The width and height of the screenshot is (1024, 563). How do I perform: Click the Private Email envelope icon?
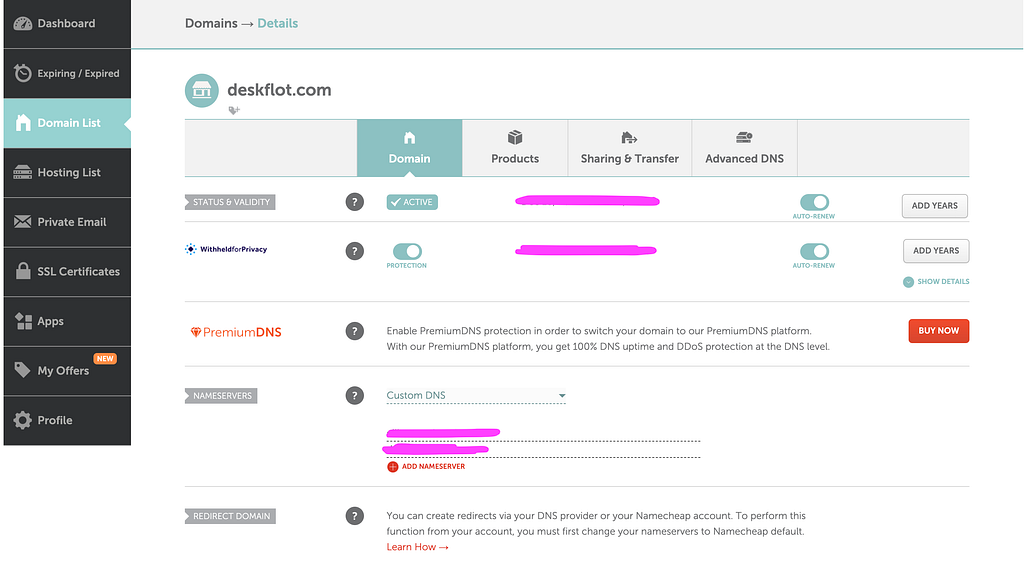tap(23, 222)
